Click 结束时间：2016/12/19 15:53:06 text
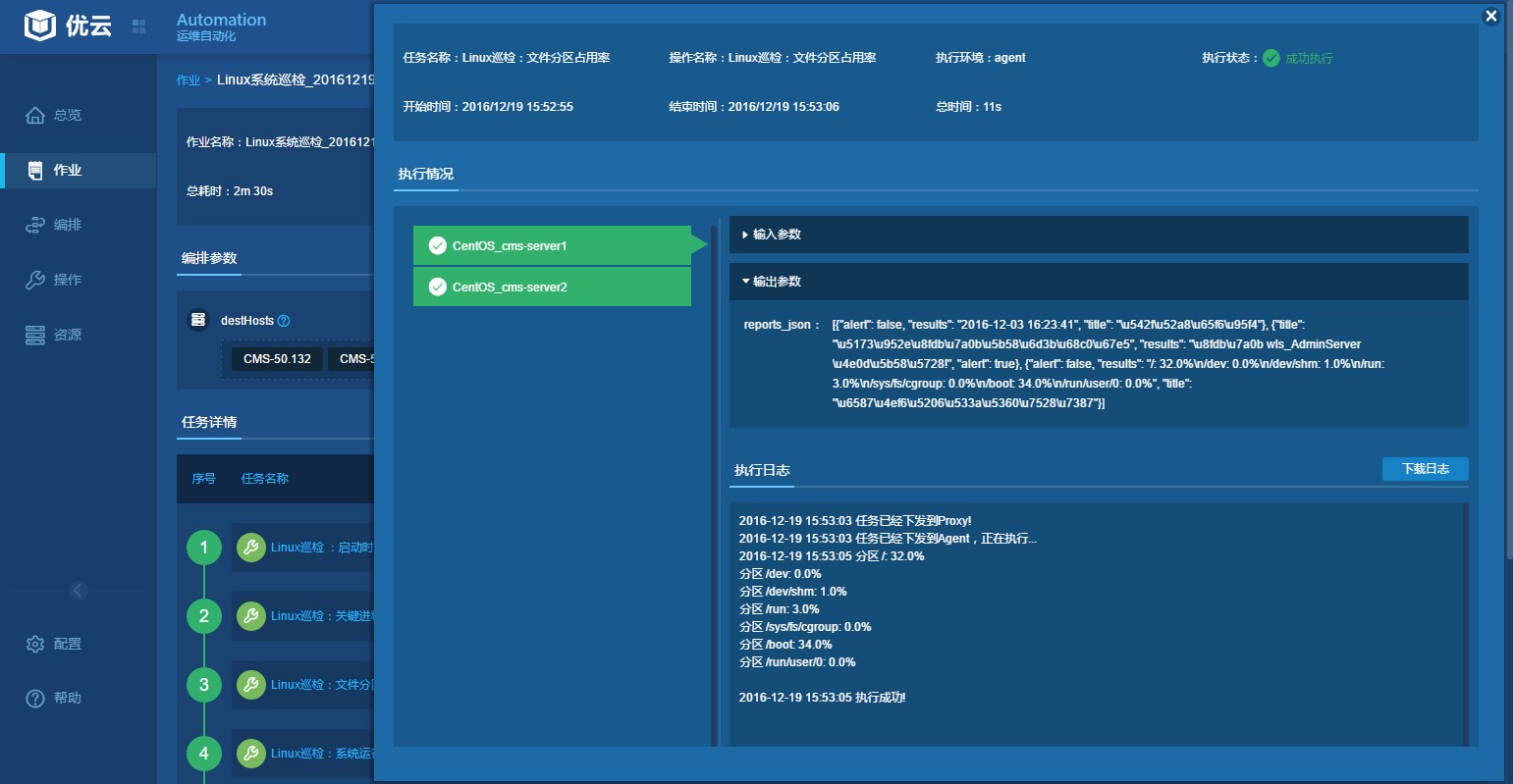 754,107
